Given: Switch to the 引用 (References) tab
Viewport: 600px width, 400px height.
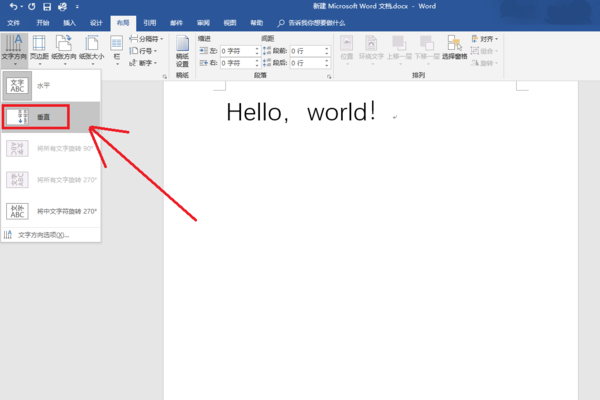Looking at the screenshot, I should (149, 21).
